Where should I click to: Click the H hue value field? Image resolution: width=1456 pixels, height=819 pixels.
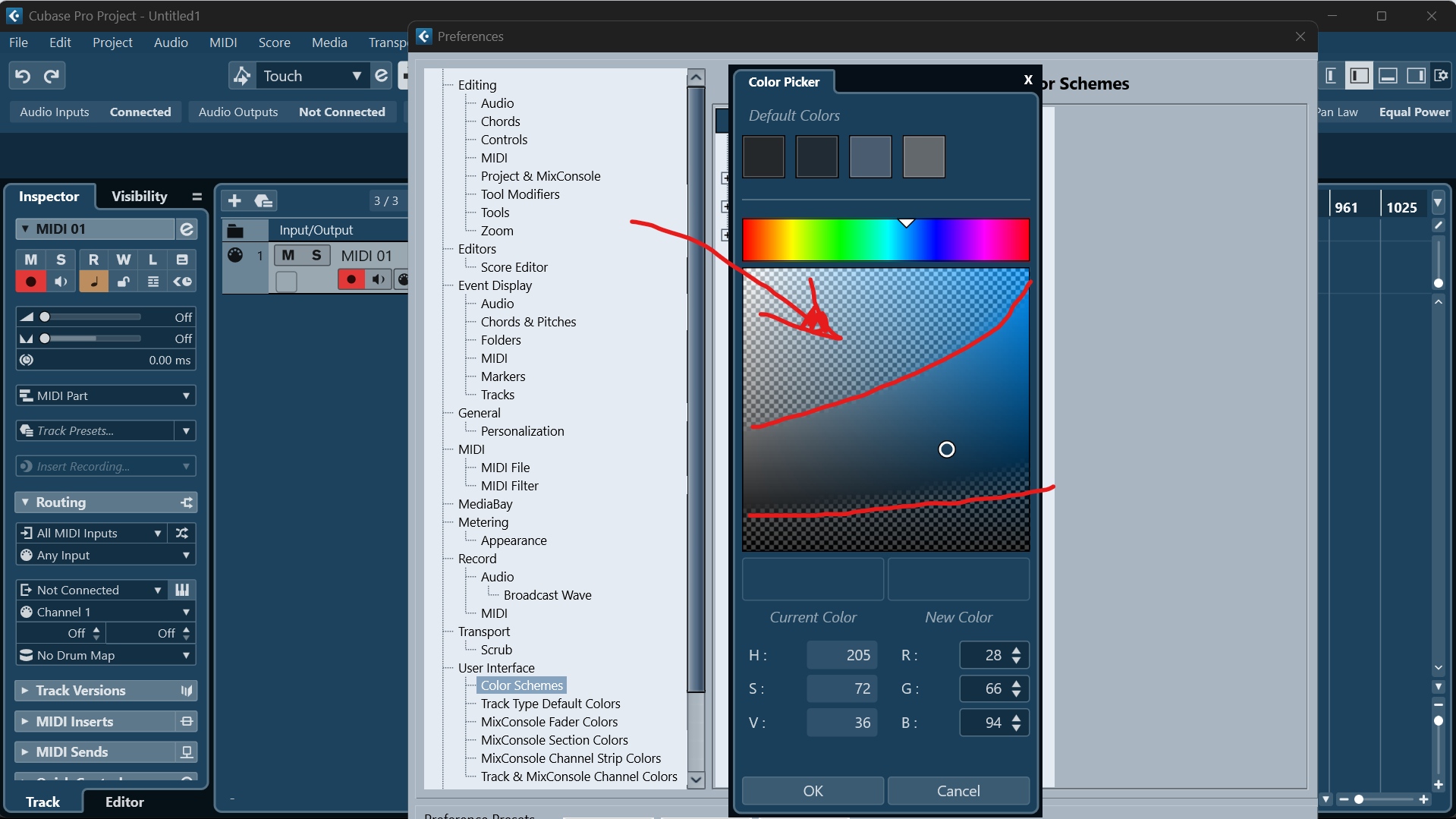[x=841, y=655]
